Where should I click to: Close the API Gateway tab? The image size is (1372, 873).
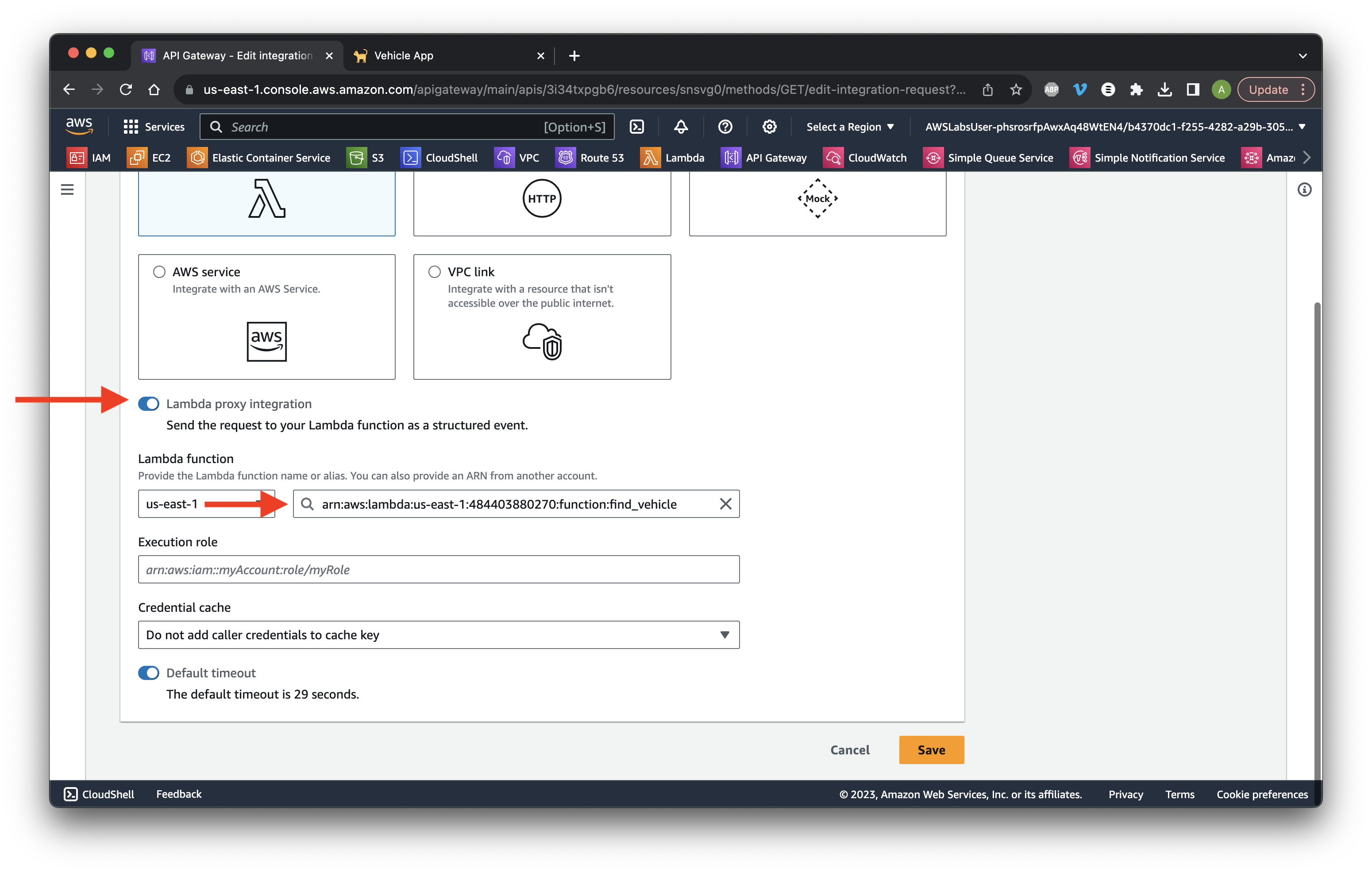coord(329,56)
